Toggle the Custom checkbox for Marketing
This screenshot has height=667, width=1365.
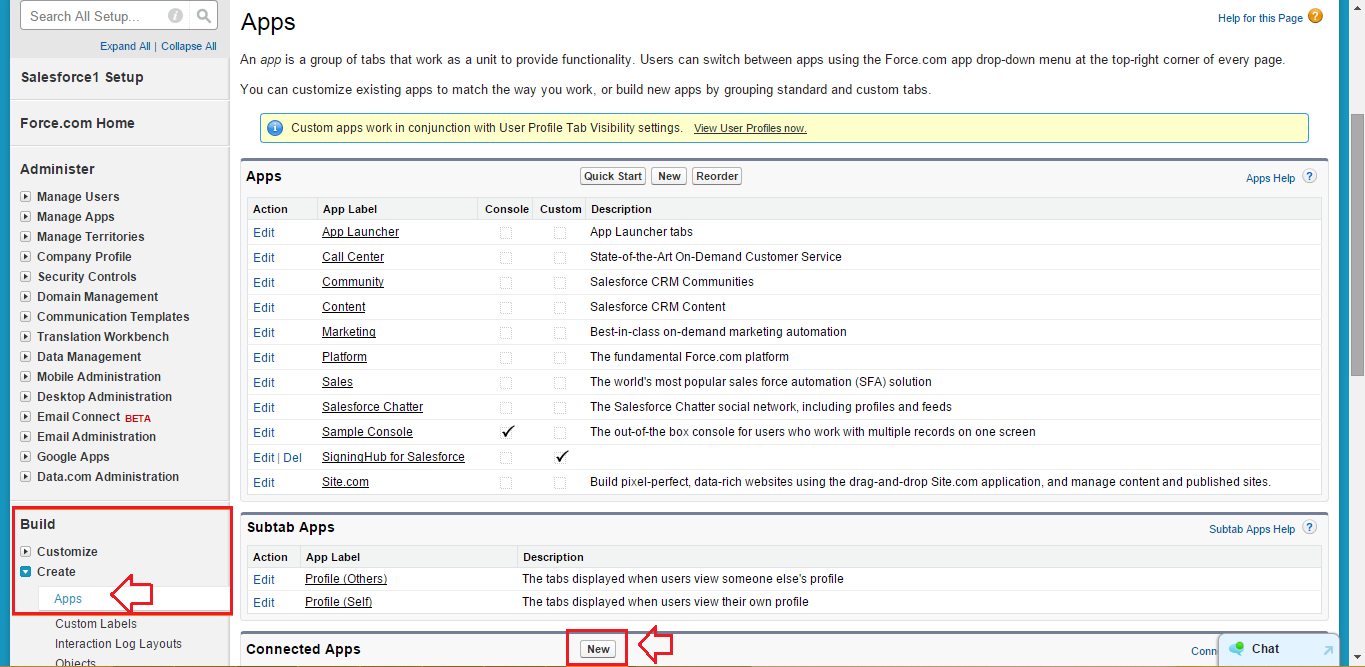coord(560,332)
